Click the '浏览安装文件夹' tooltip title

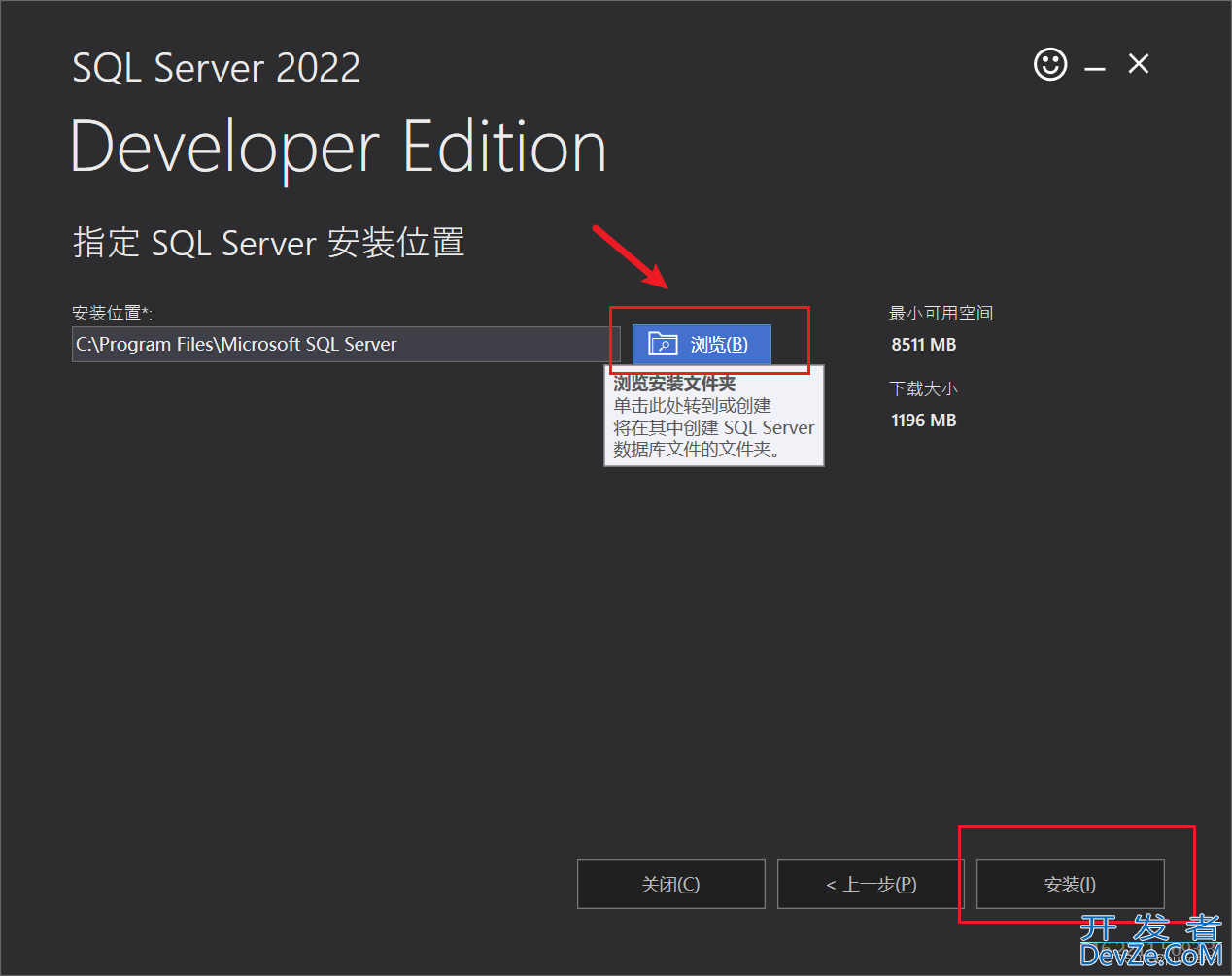pos(674,384)
